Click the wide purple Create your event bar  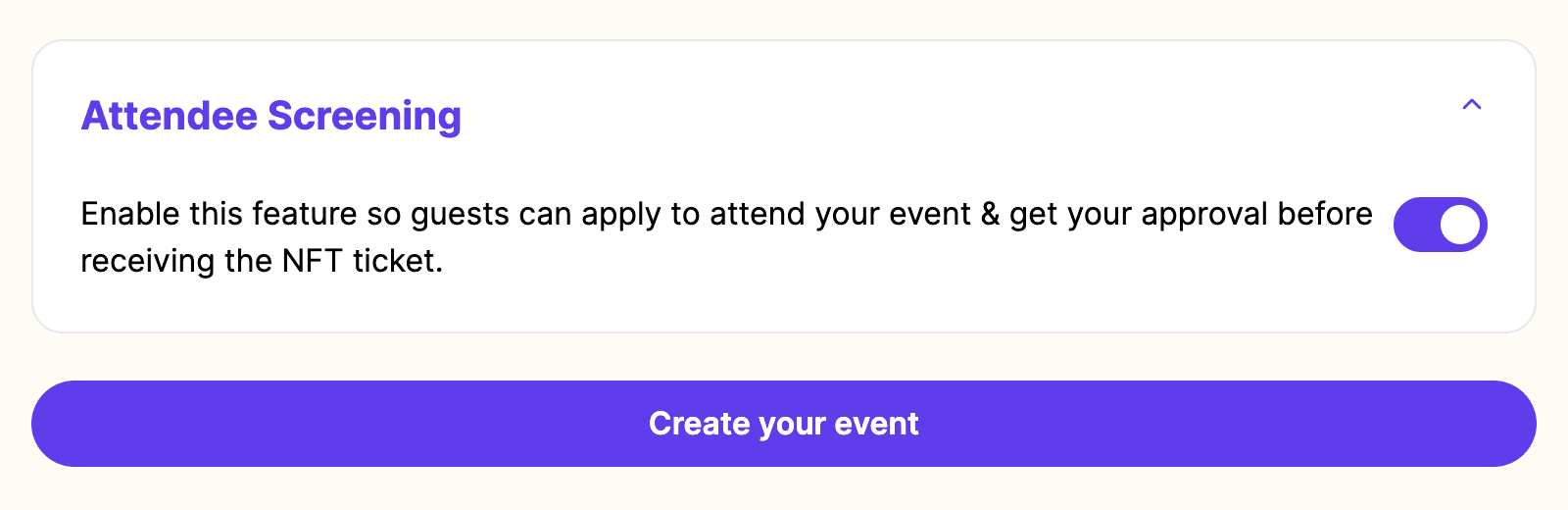coord(784,424)
